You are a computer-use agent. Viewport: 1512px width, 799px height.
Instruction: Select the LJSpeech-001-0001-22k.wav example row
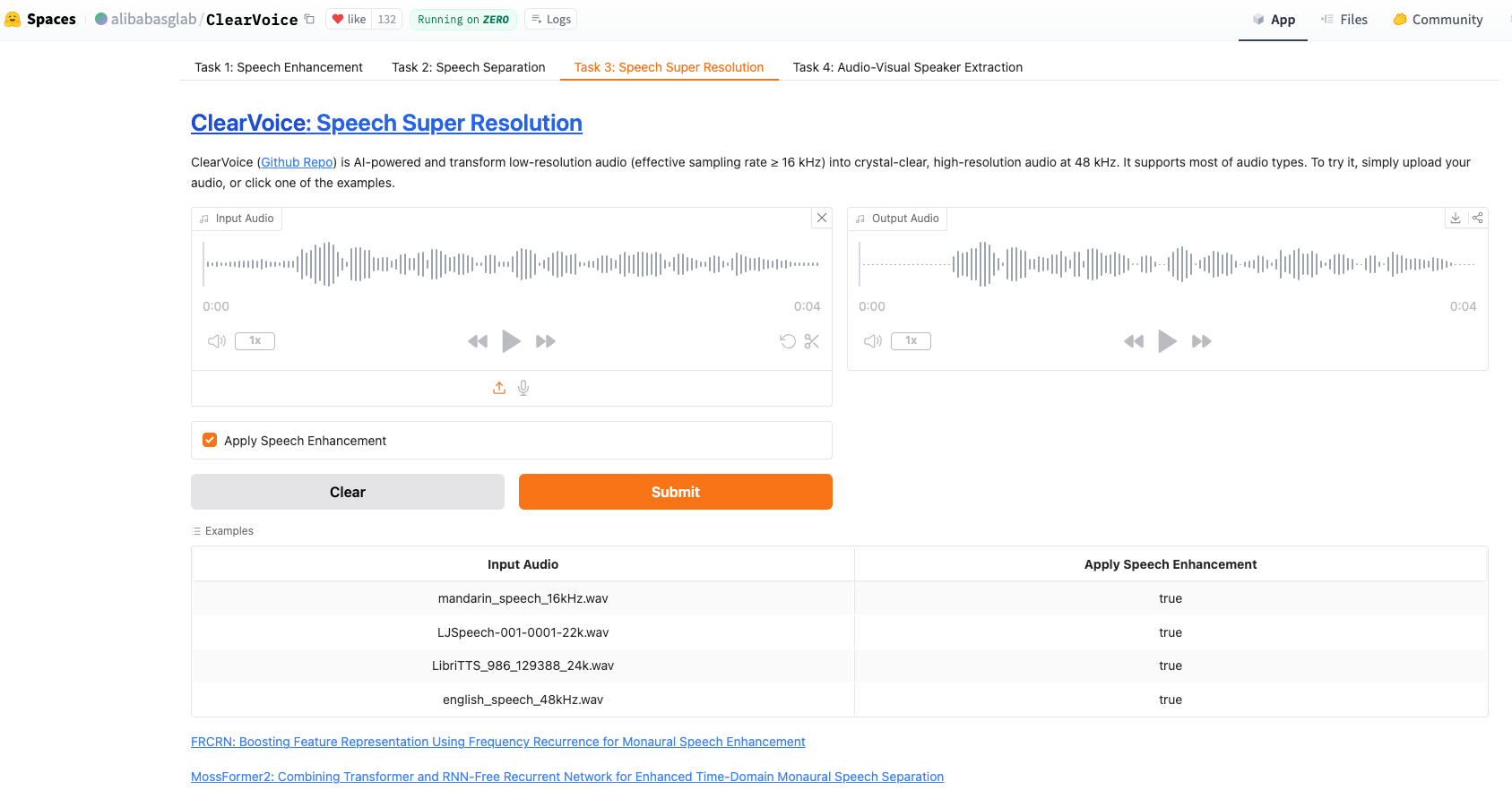point(523,632)
